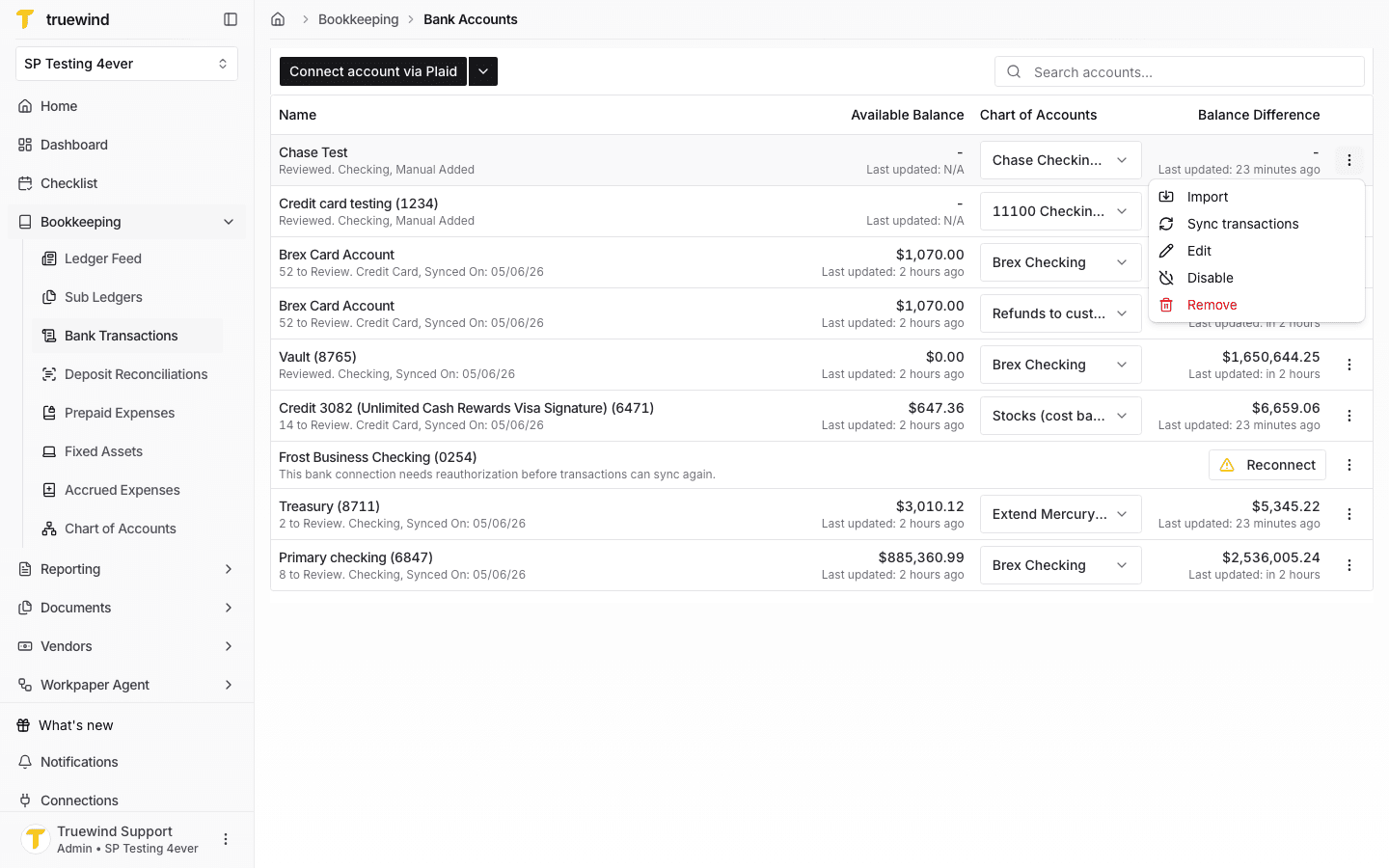
Task: Open the Refunds to cust... dropdown
Action: (1061, 313)
